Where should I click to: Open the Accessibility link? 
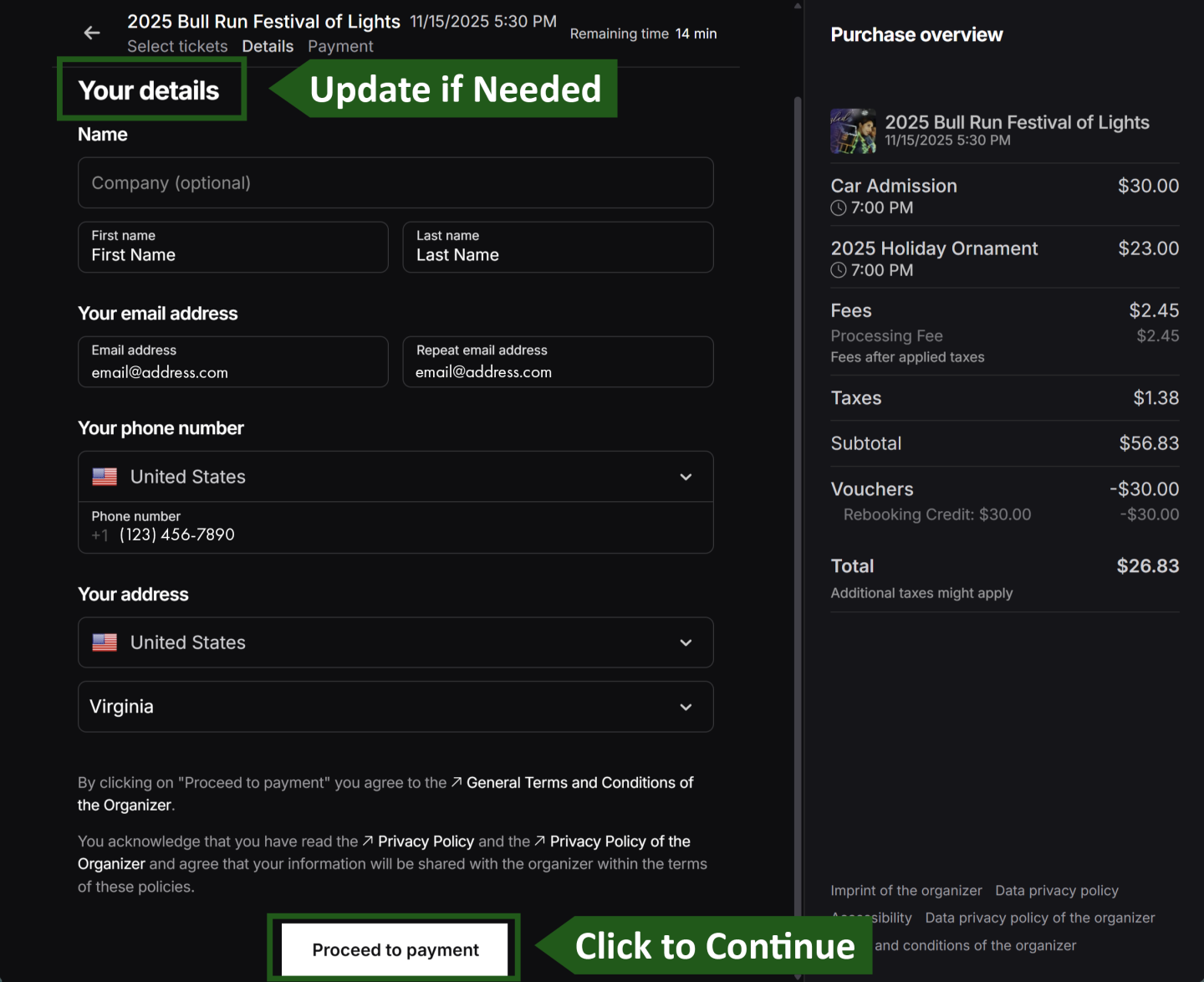click(x=871, y=918)
